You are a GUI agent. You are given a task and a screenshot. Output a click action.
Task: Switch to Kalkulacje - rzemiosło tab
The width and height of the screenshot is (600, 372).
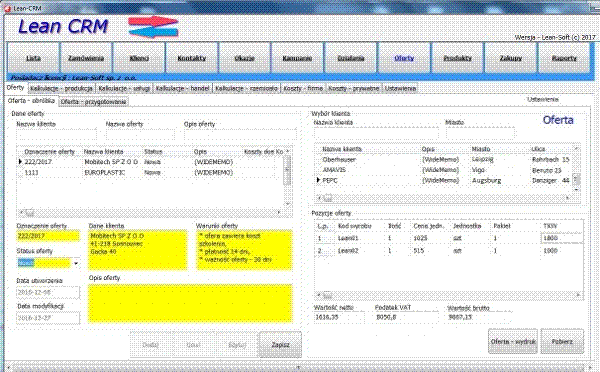pos(246,88)
